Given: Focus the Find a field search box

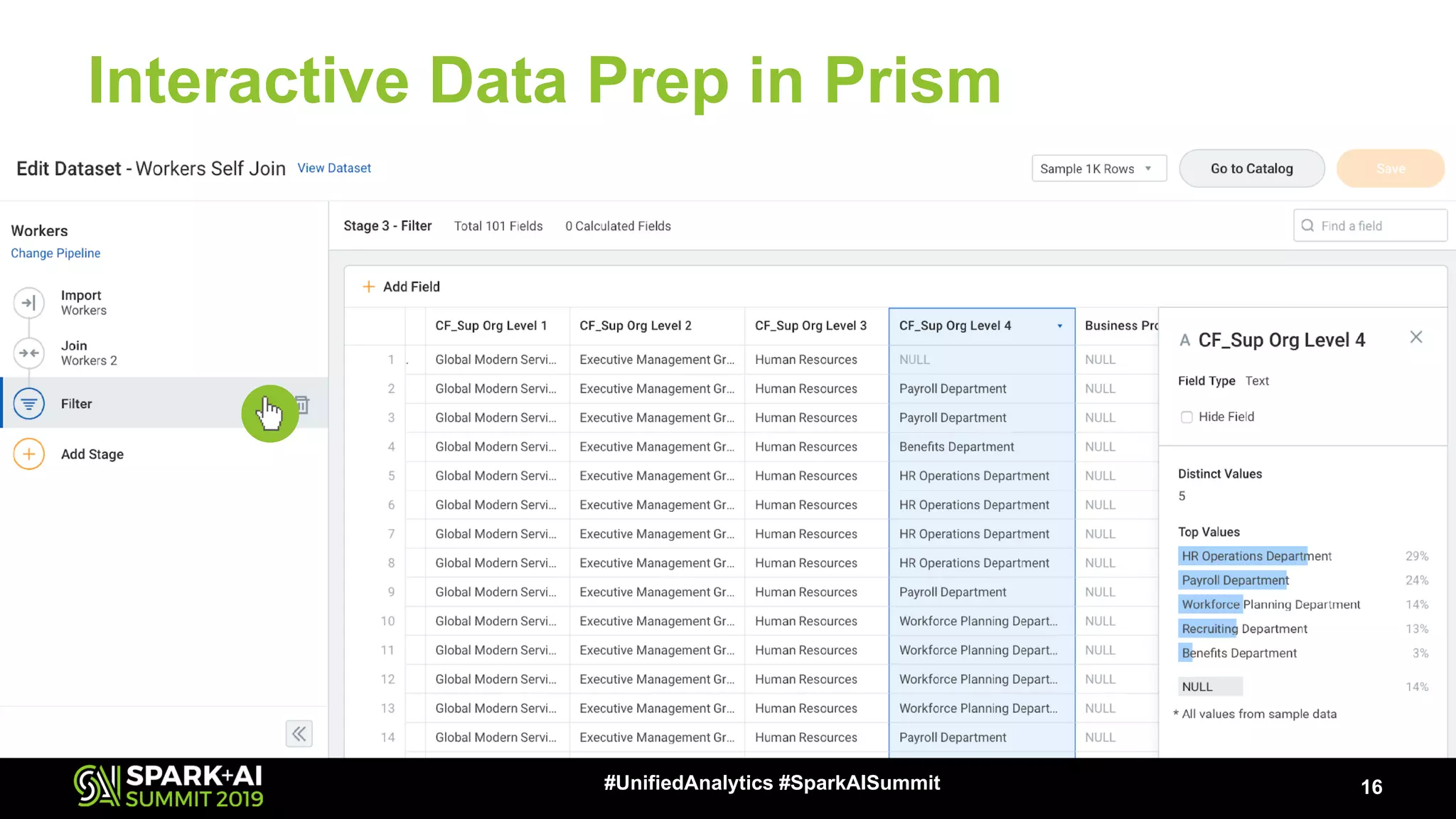Looking at the screenshot, I should 1370,225.
